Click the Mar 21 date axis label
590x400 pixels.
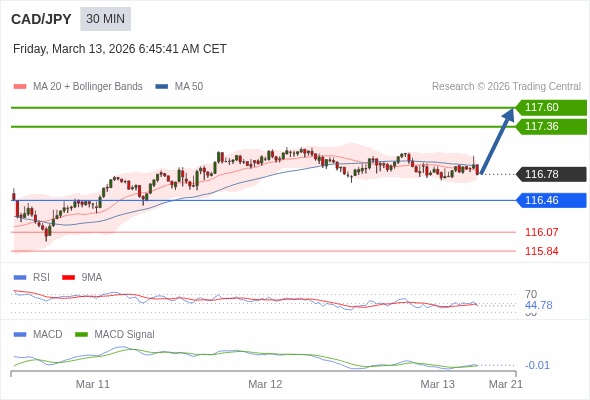click(506, 384)
